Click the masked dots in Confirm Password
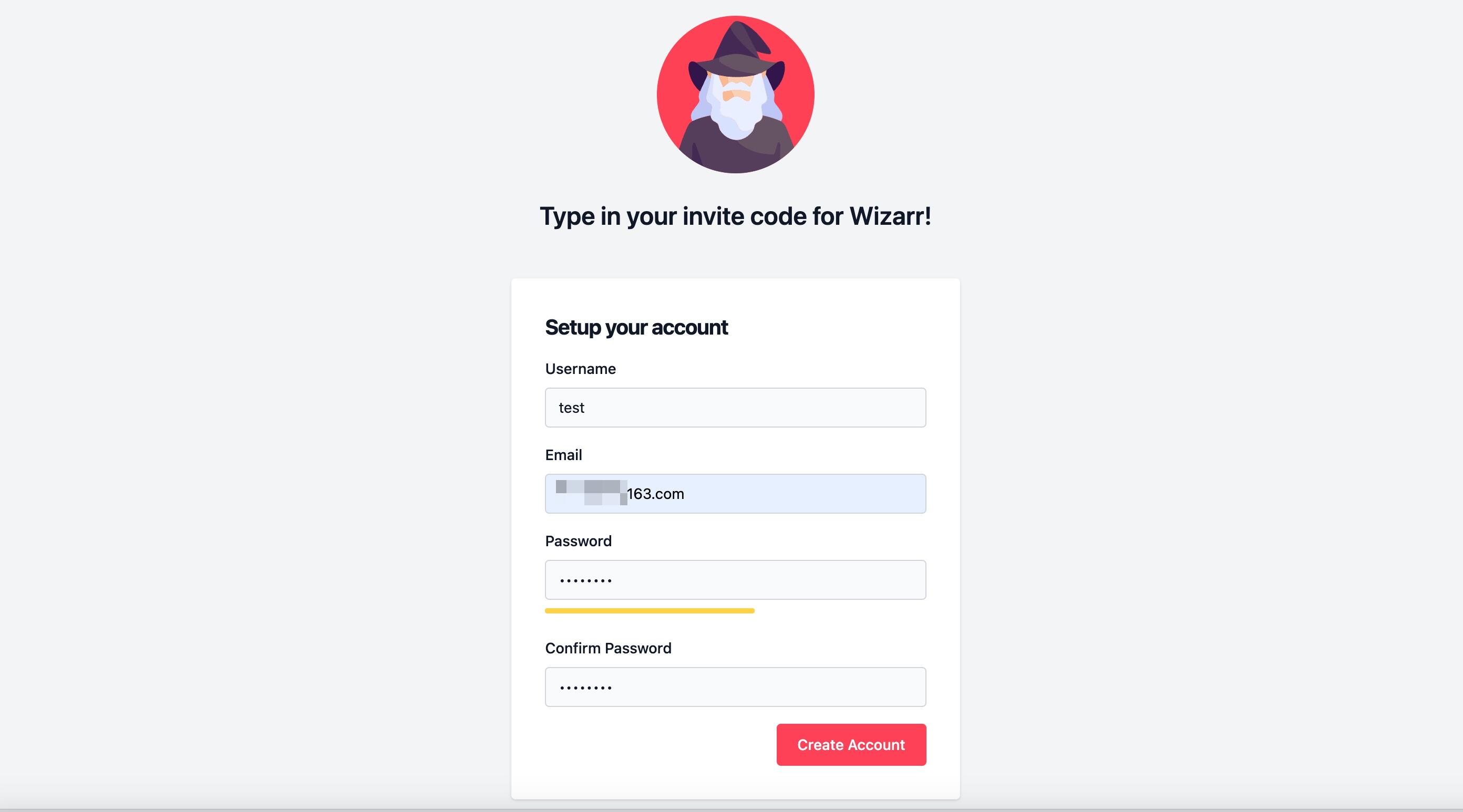The width and height of the screenshot is (1463, 812). (585, 688)
